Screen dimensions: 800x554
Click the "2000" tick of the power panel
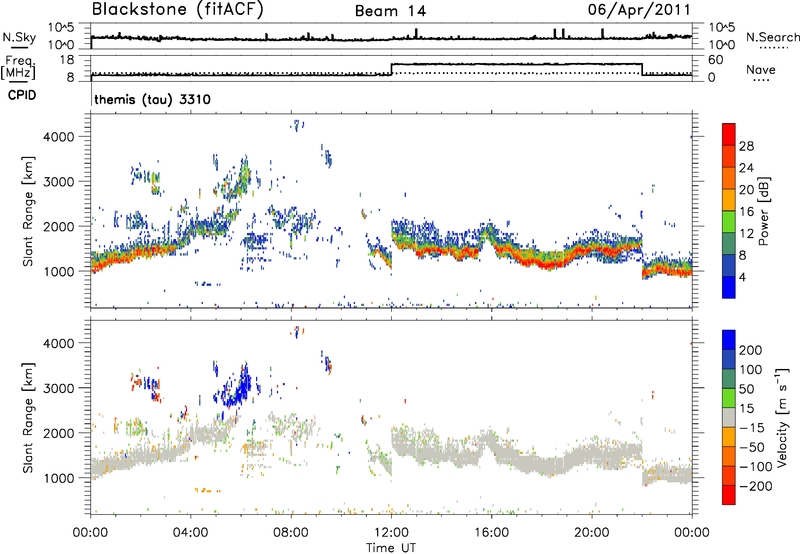[58, 226]
